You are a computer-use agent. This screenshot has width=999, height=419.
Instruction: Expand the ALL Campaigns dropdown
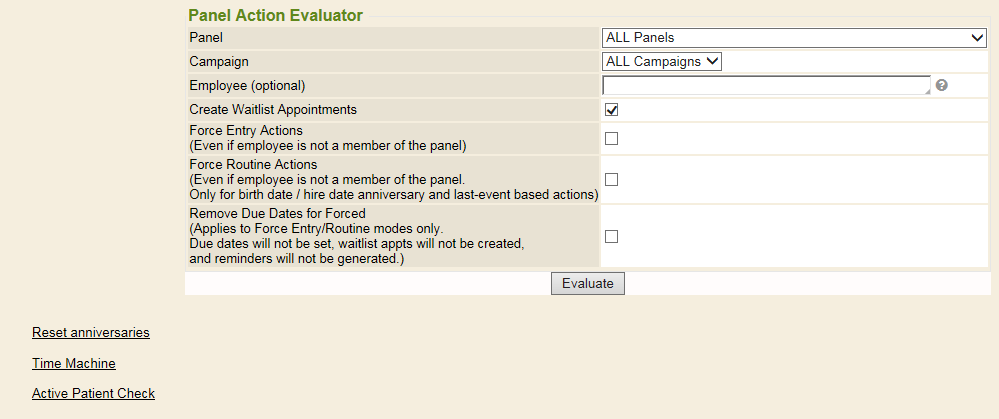(662, 61)
